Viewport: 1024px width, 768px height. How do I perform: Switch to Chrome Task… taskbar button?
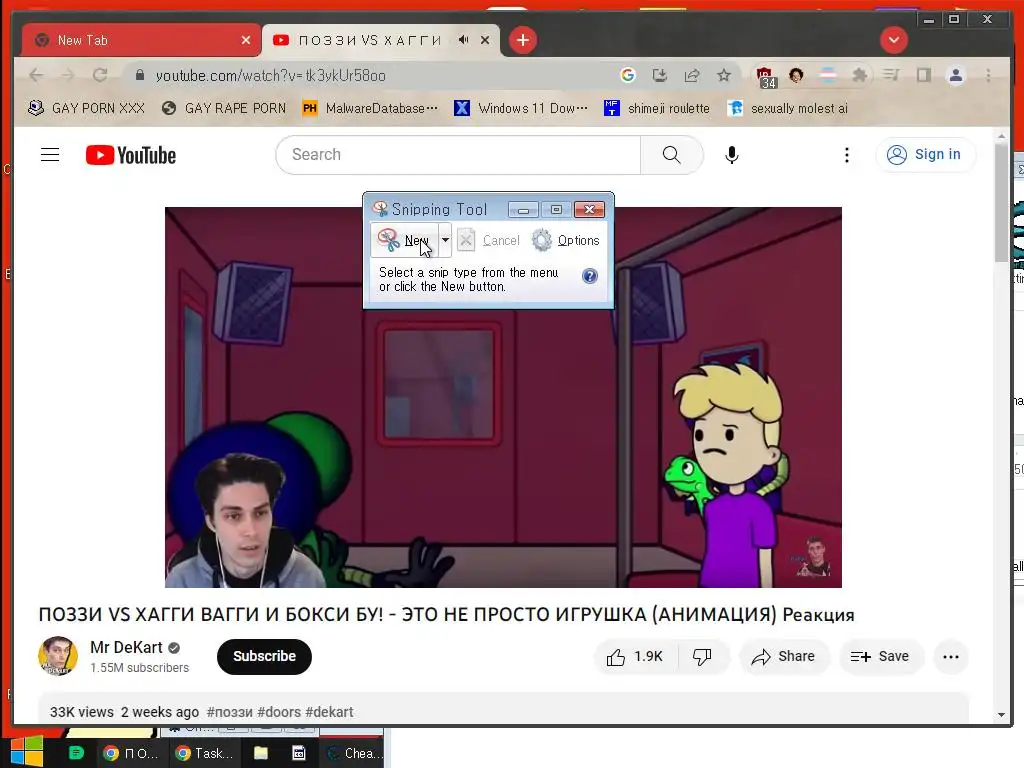[x=204, y=753]
